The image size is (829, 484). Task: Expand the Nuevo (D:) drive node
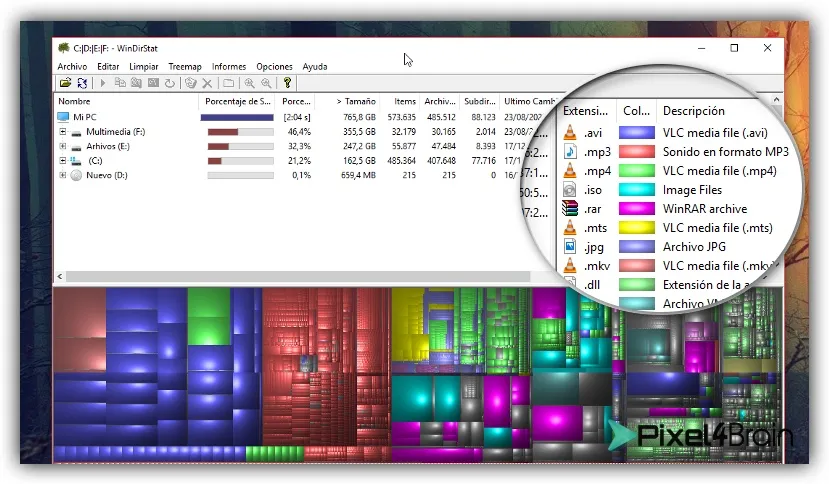[63, 175]
